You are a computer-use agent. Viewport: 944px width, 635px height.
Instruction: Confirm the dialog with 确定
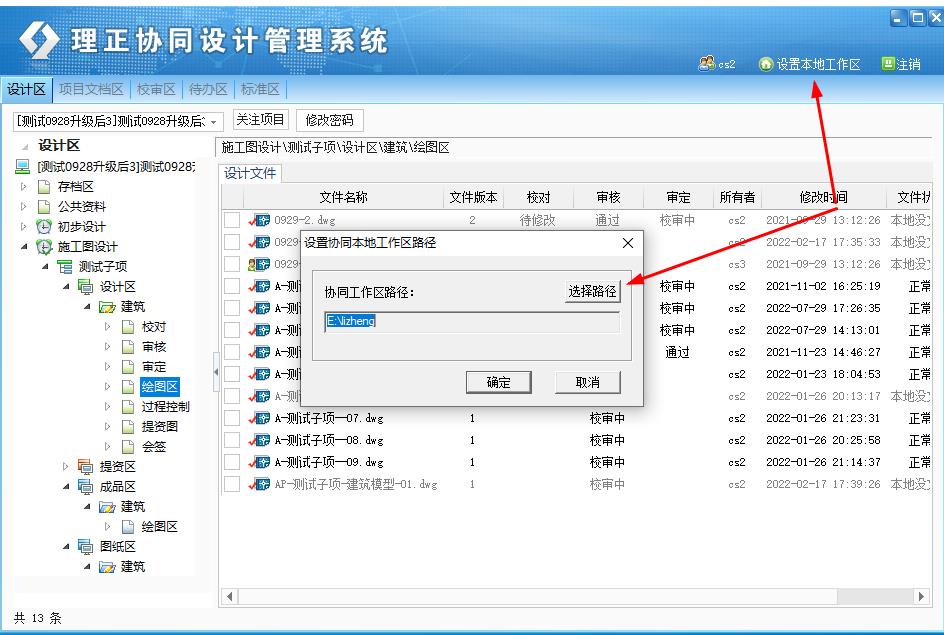pyautogui.click(x=498, y=382)
